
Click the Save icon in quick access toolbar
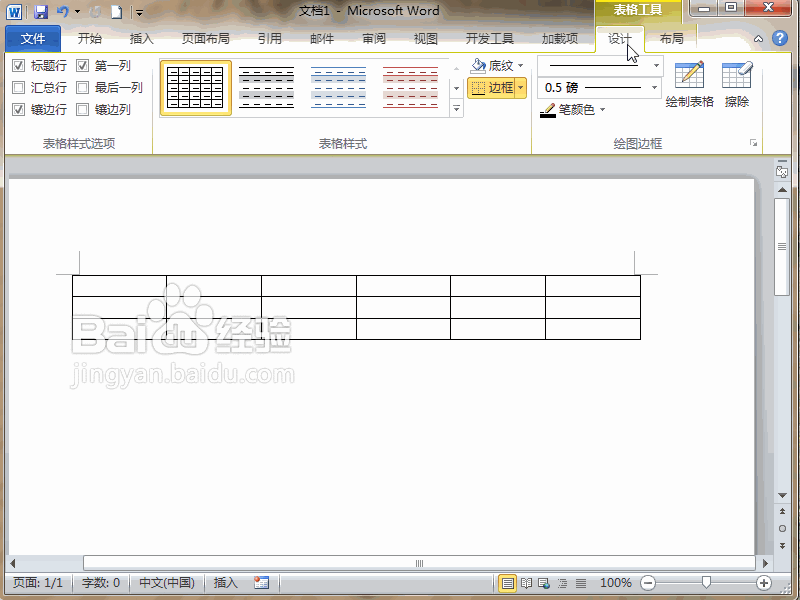click(x=41, y=11)
